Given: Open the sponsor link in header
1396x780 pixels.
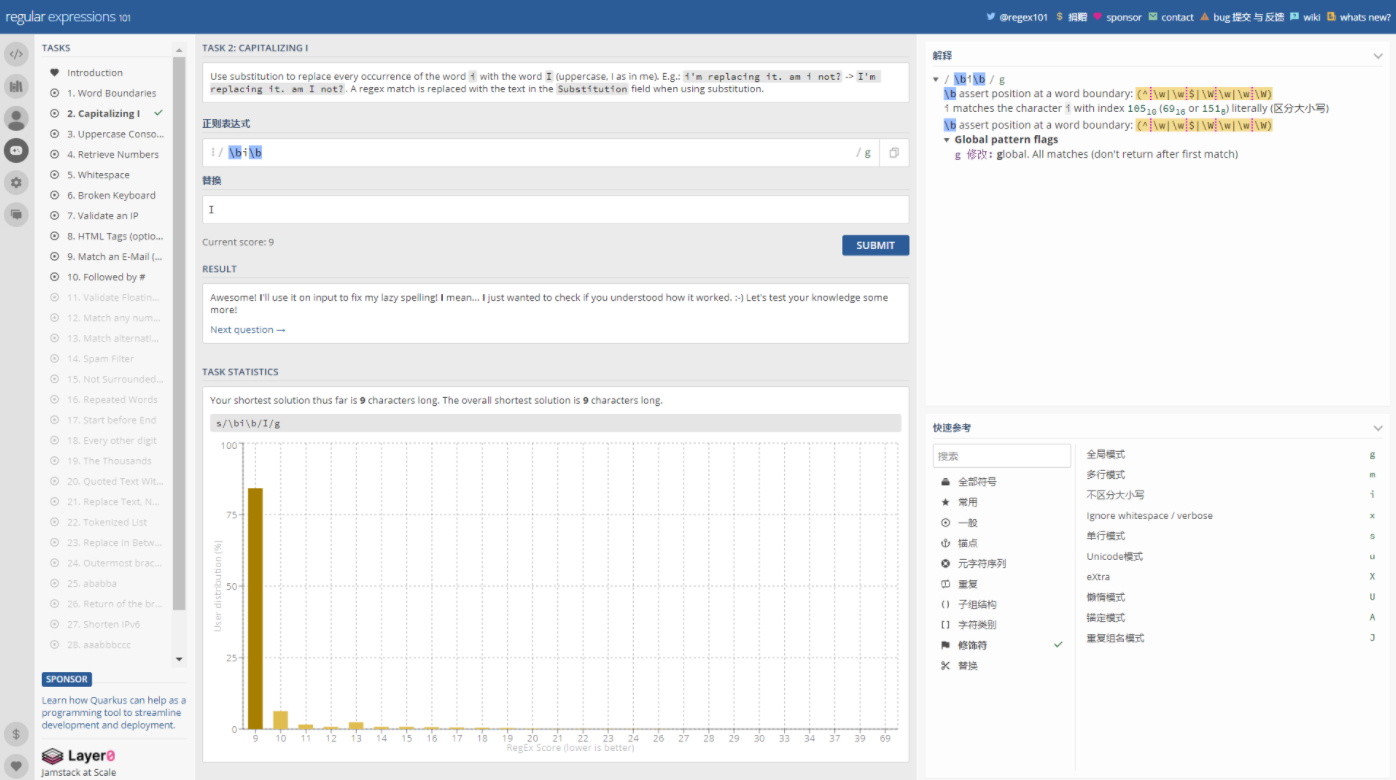Looking at the screenshot, I should click(1117, 17).
